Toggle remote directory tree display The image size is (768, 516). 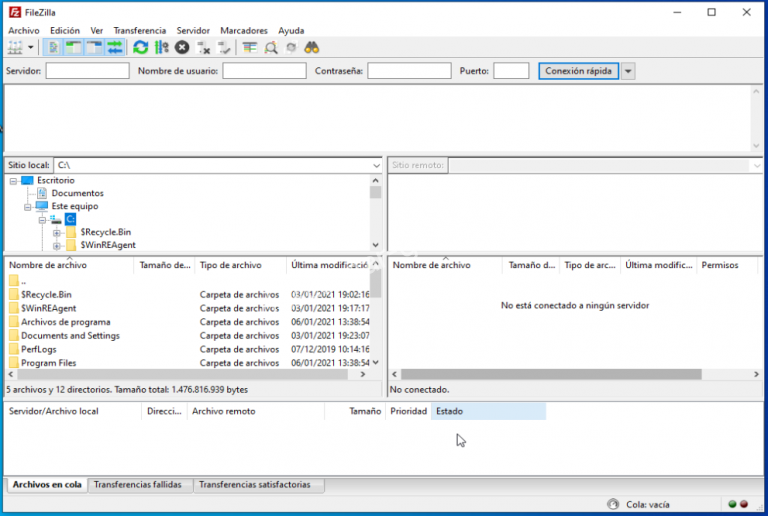click(94, 47)
